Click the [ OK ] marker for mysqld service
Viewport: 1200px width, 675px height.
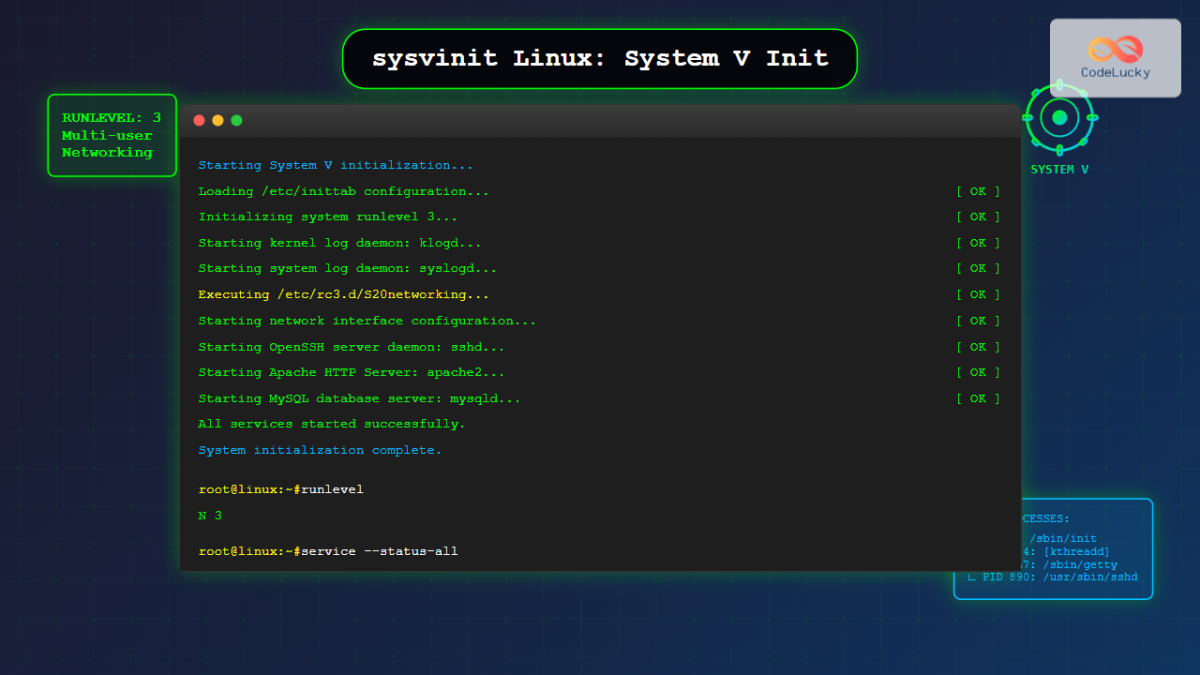(x=978, y=398)
